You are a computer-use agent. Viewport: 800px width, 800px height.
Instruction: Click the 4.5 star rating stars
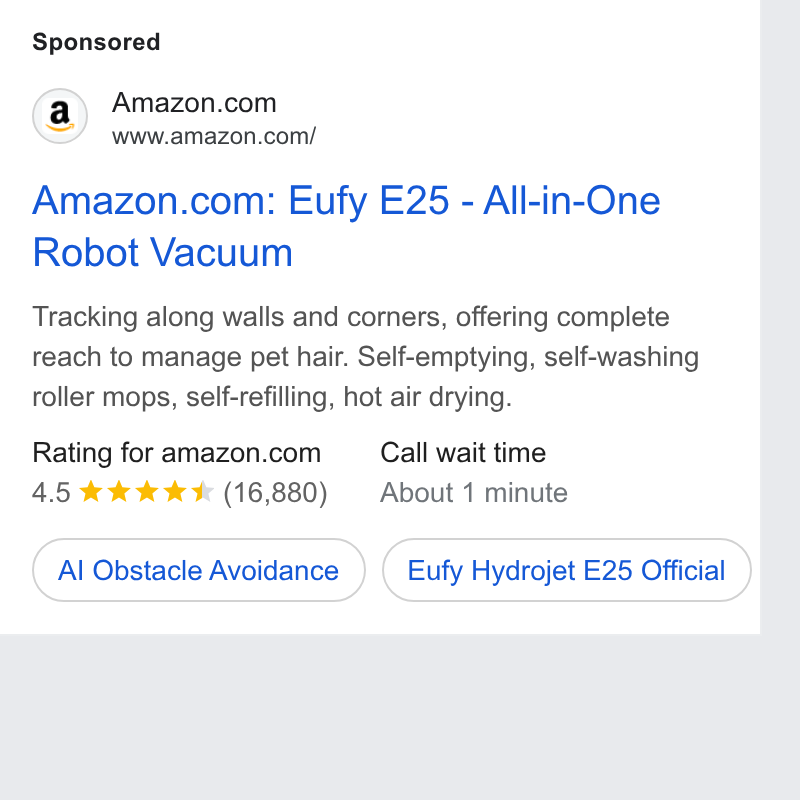pyautogui.click(x=146, y=492)
